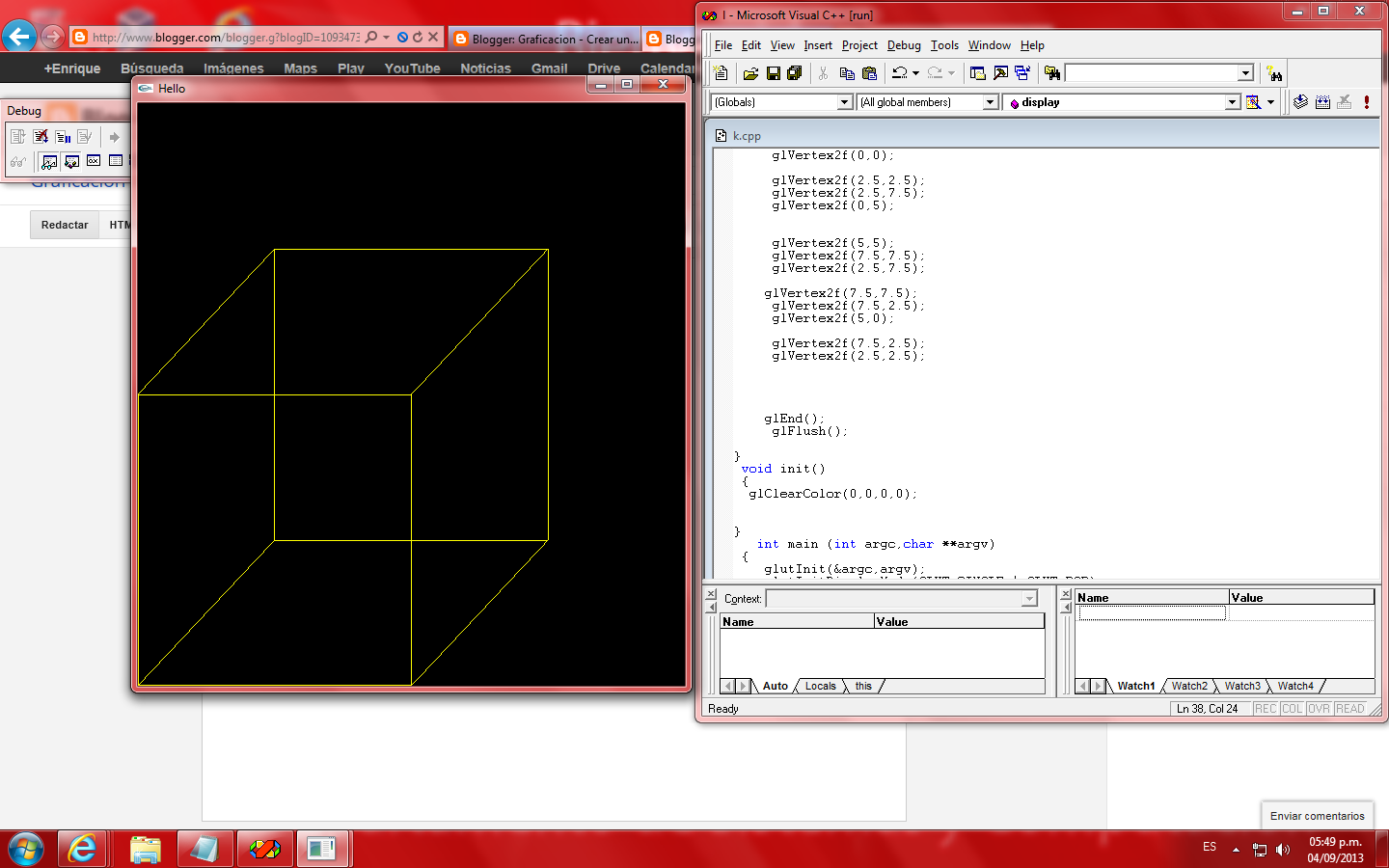Copy selection using the Copy icon
The height and width of the screenshot is (868, 1389).
pos(847,73)
